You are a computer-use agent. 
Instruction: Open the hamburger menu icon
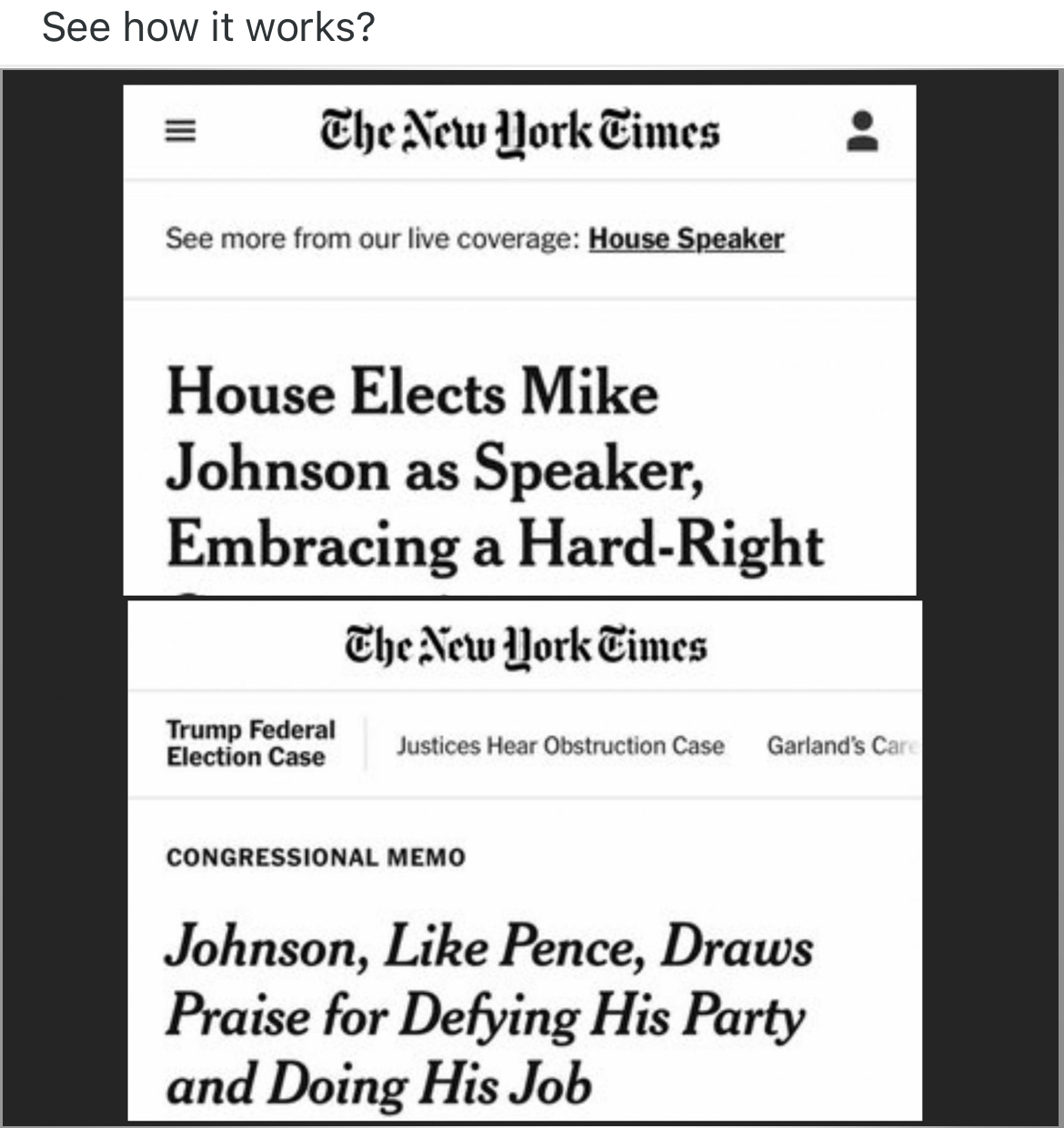179,133
